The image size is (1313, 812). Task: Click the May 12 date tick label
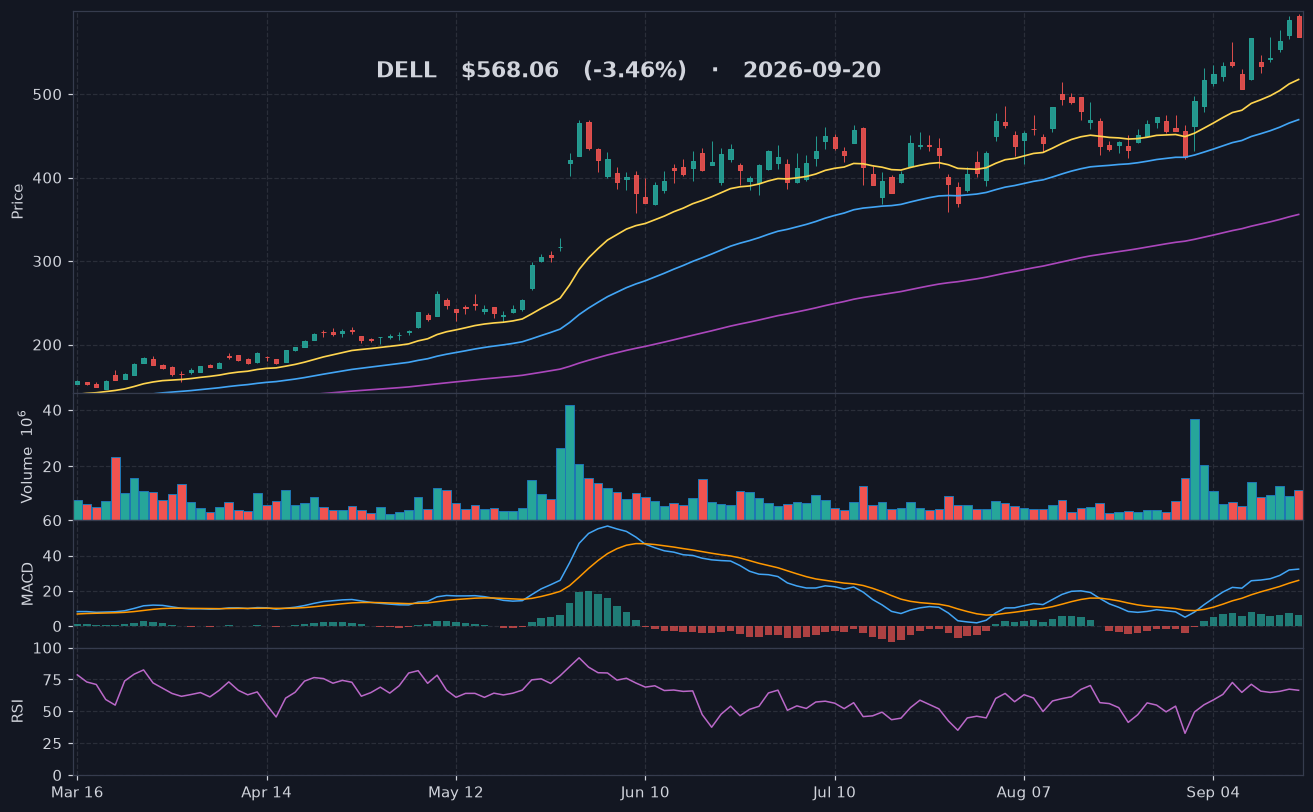coord(455,792)
